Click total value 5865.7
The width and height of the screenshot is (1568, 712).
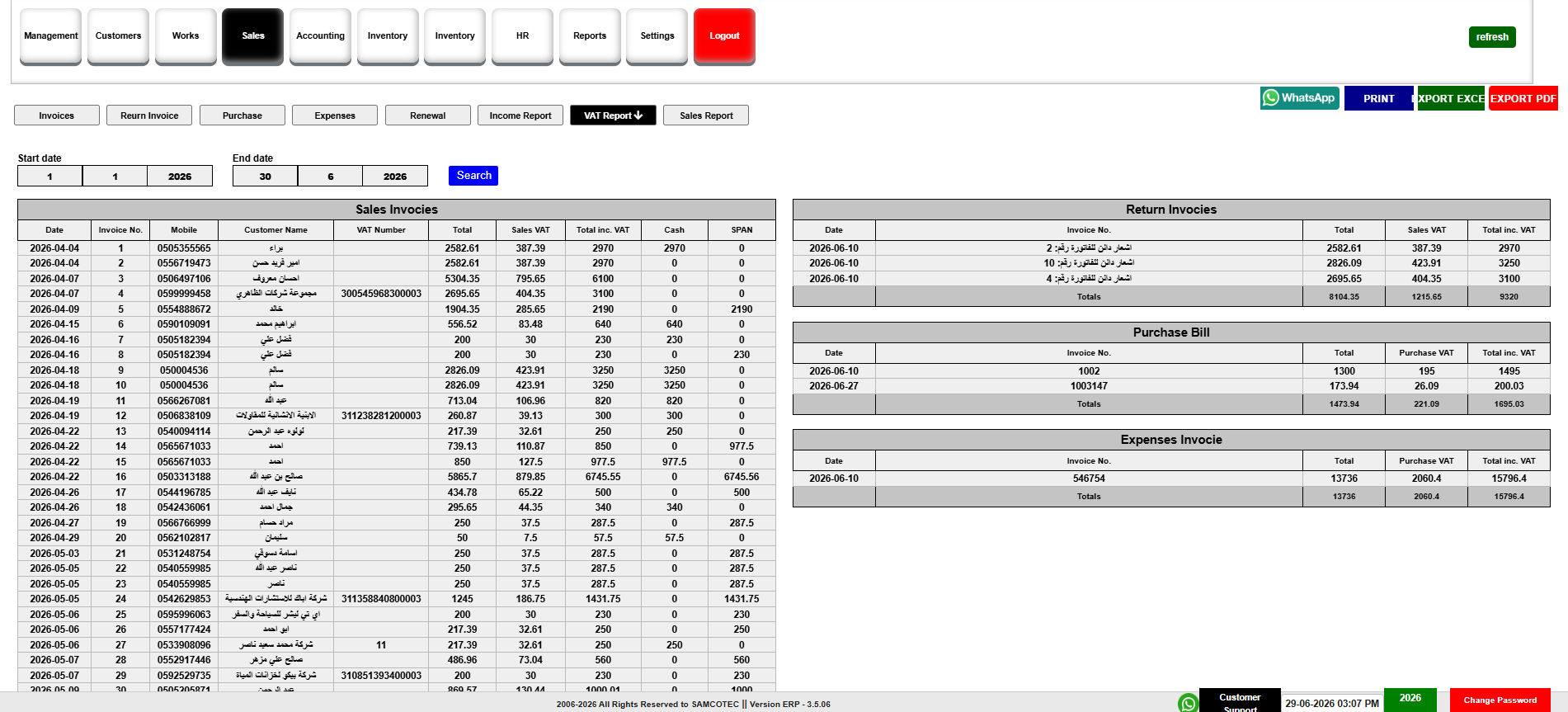(x=462, y=477)
